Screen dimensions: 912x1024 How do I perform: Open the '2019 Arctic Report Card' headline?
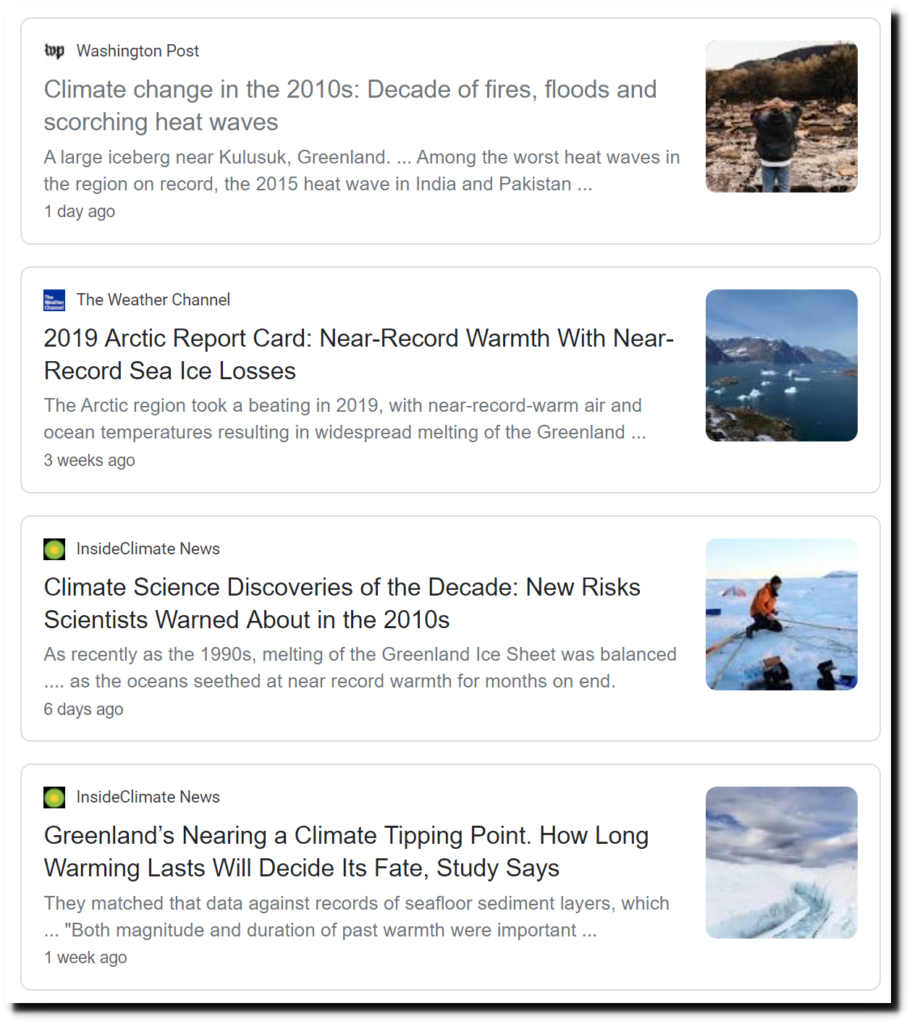pos(359,355)
